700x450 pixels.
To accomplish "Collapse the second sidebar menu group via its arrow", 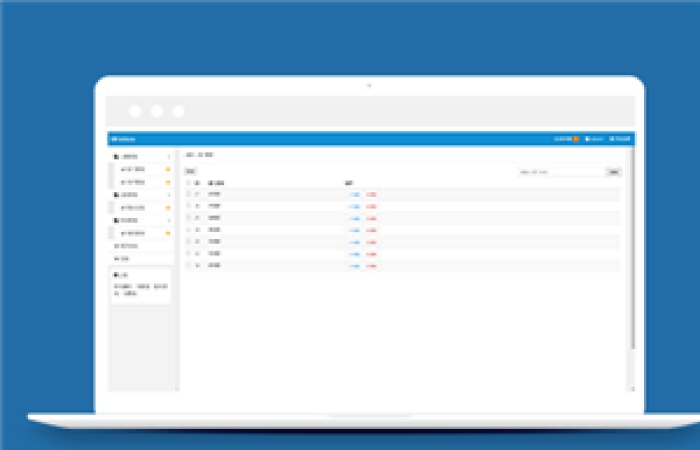I will (169, 195).
